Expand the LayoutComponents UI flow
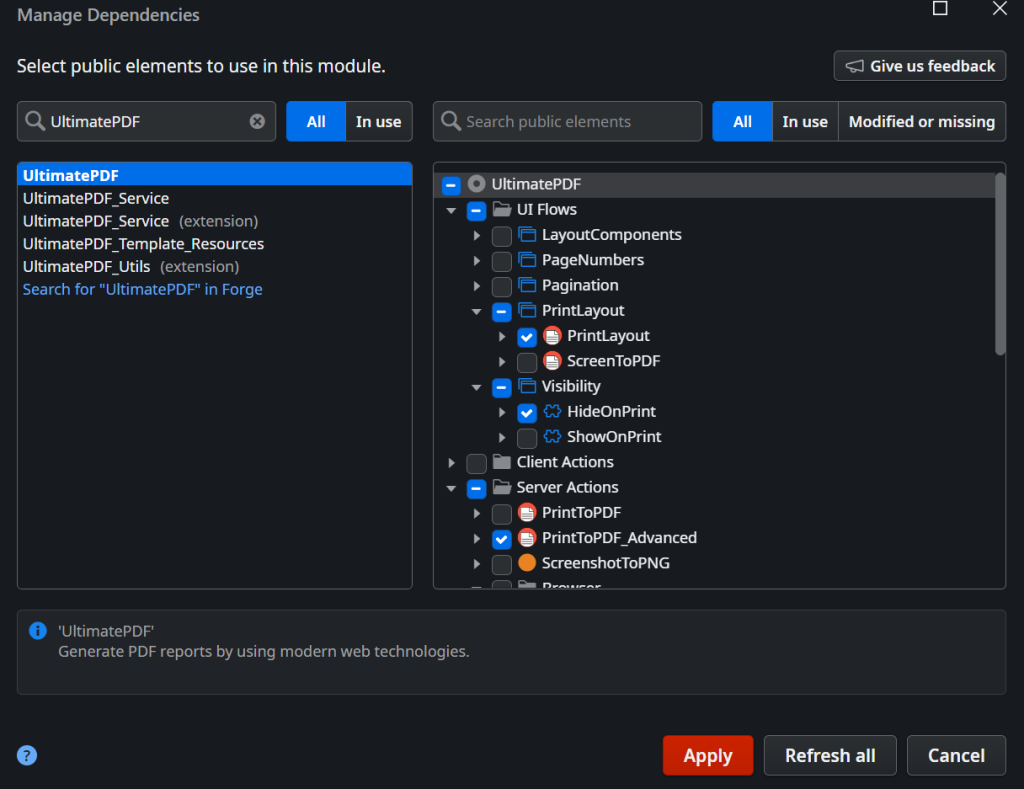 click(x=477, y=235)
